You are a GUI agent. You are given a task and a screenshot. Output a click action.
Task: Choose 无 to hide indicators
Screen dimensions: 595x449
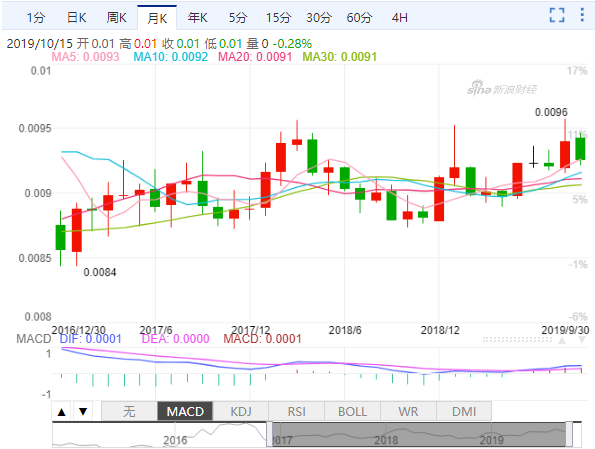(129, 411)
